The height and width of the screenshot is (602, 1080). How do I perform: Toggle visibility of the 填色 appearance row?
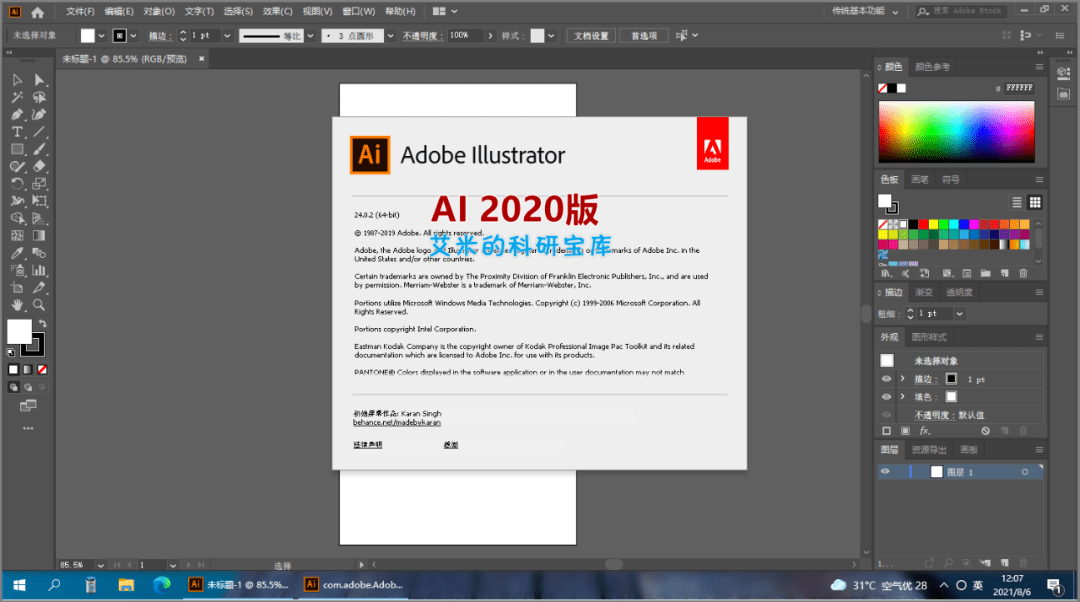[x=886, y=397]
